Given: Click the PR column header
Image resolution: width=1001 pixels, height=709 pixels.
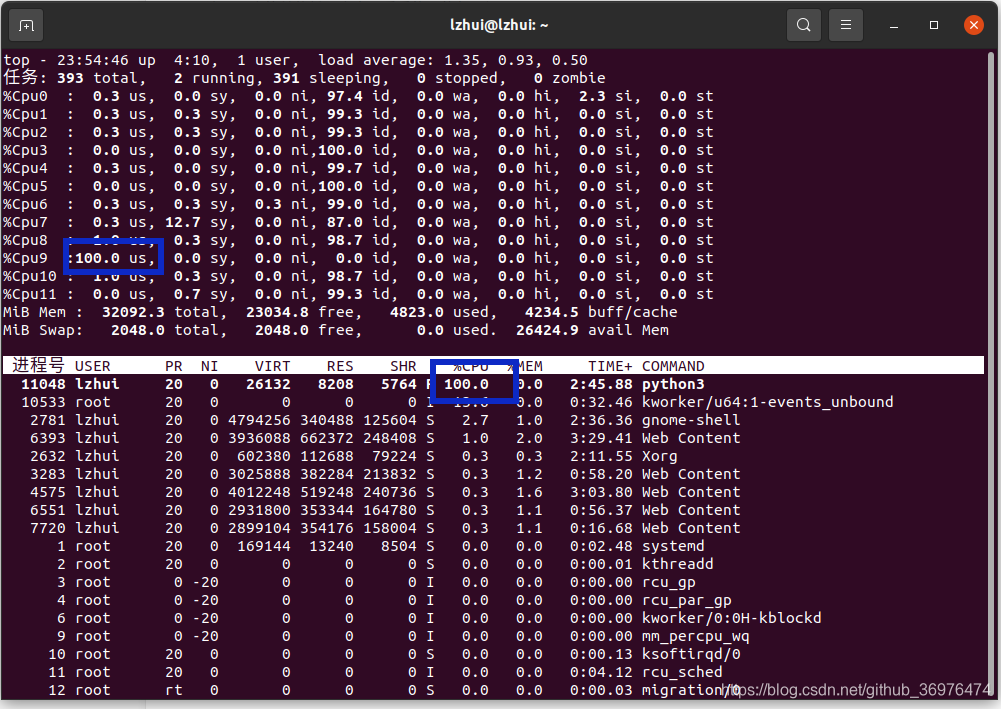Looking at the screenshot, I should pyautogui.click(x=174, y=366).
